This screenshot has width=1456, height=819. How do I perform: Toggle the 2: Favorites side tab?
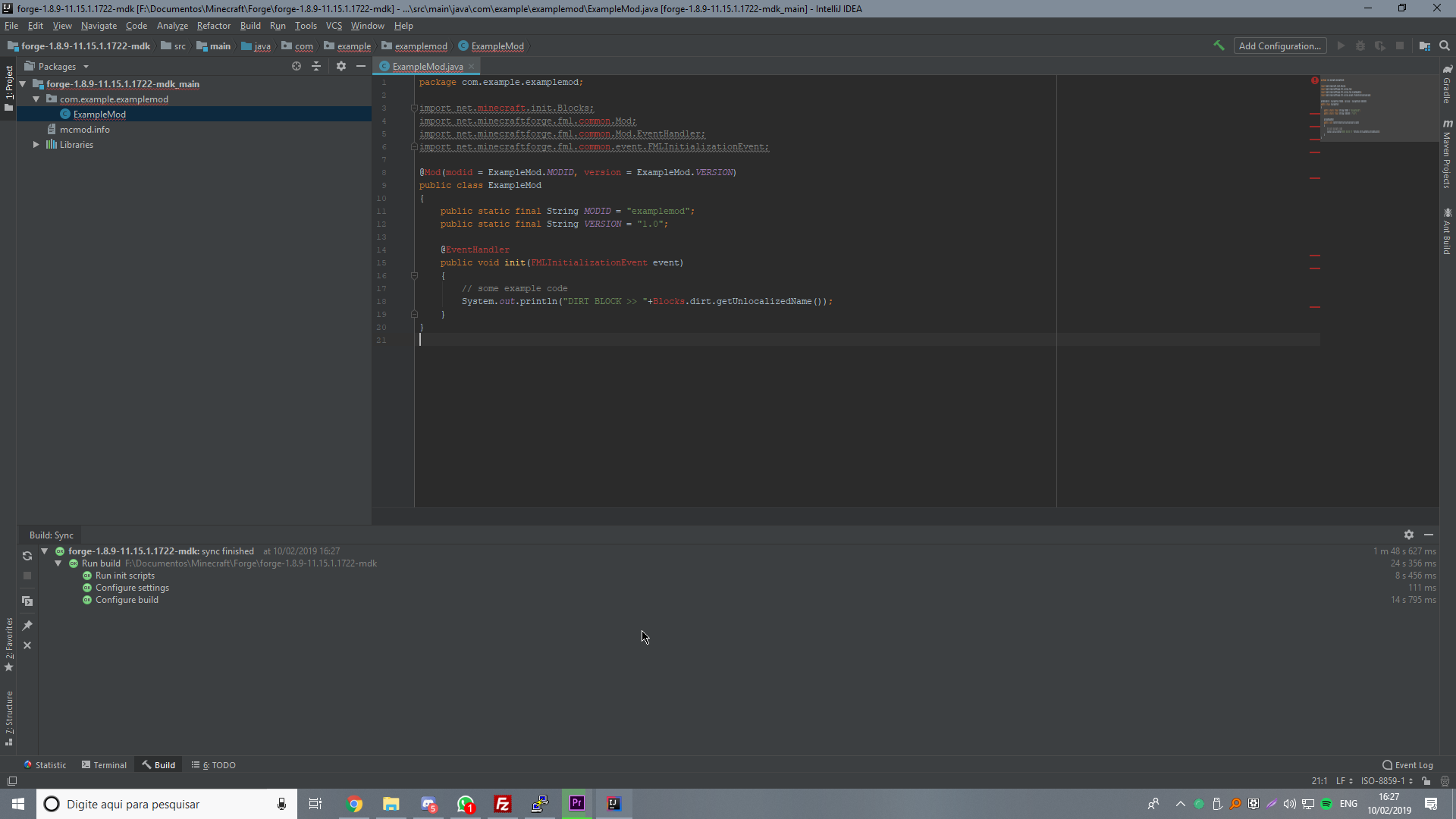[9, 645]
